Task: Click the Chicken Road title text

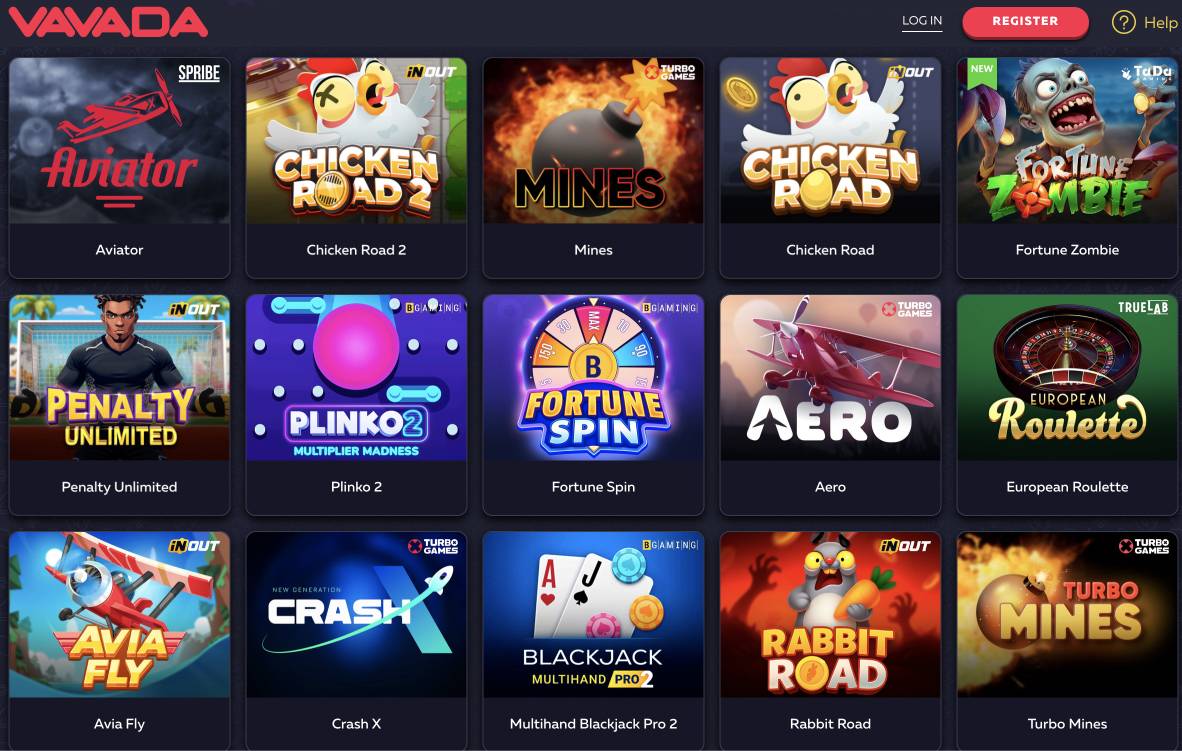Action: (x=830, y=250)
